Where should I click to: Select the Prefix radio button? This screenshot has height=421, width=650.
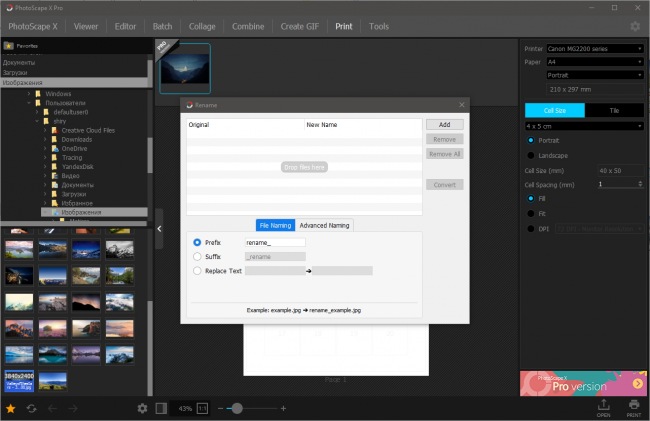pos(197,242)
